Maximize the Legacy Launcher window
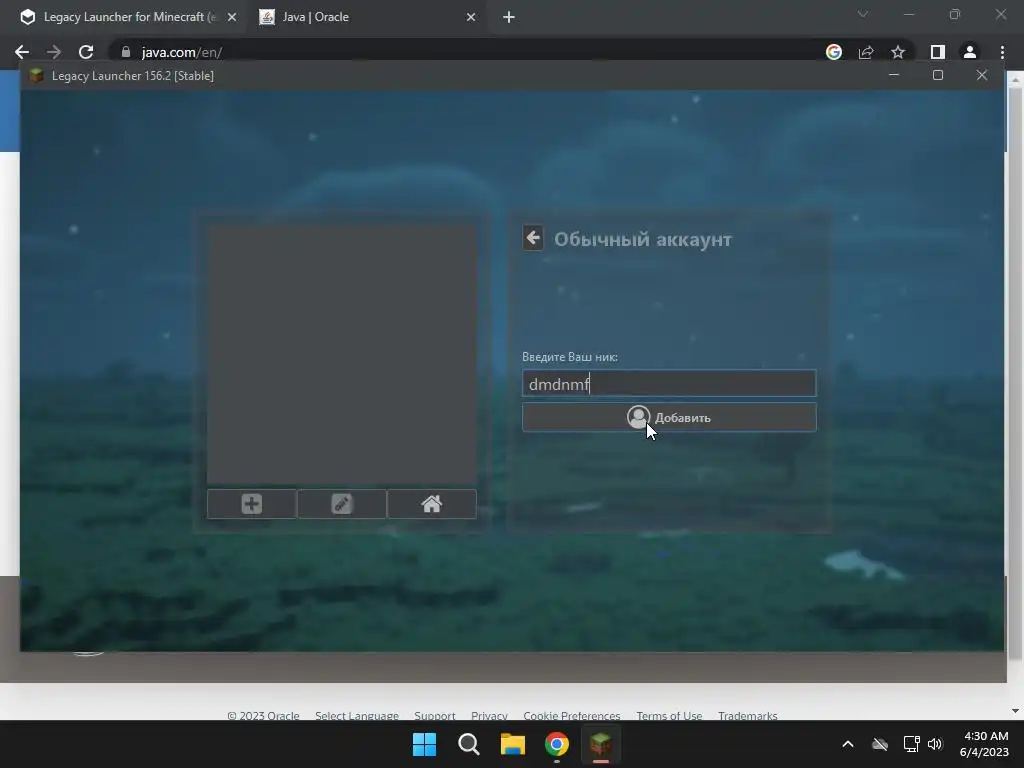The width and height of the screenshot is (1024, 768). point(938,75)
